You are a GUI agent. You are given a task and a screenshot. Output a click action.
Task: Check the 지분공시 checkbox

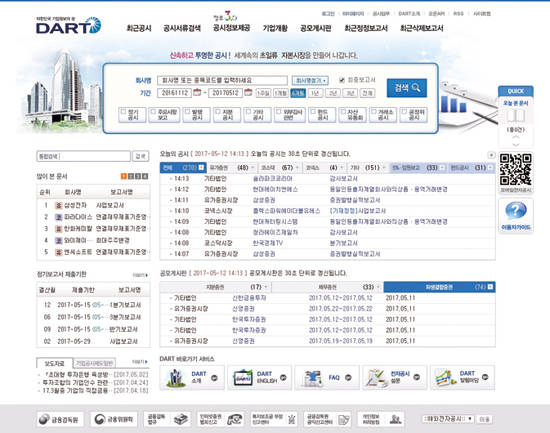coord(218,112)
